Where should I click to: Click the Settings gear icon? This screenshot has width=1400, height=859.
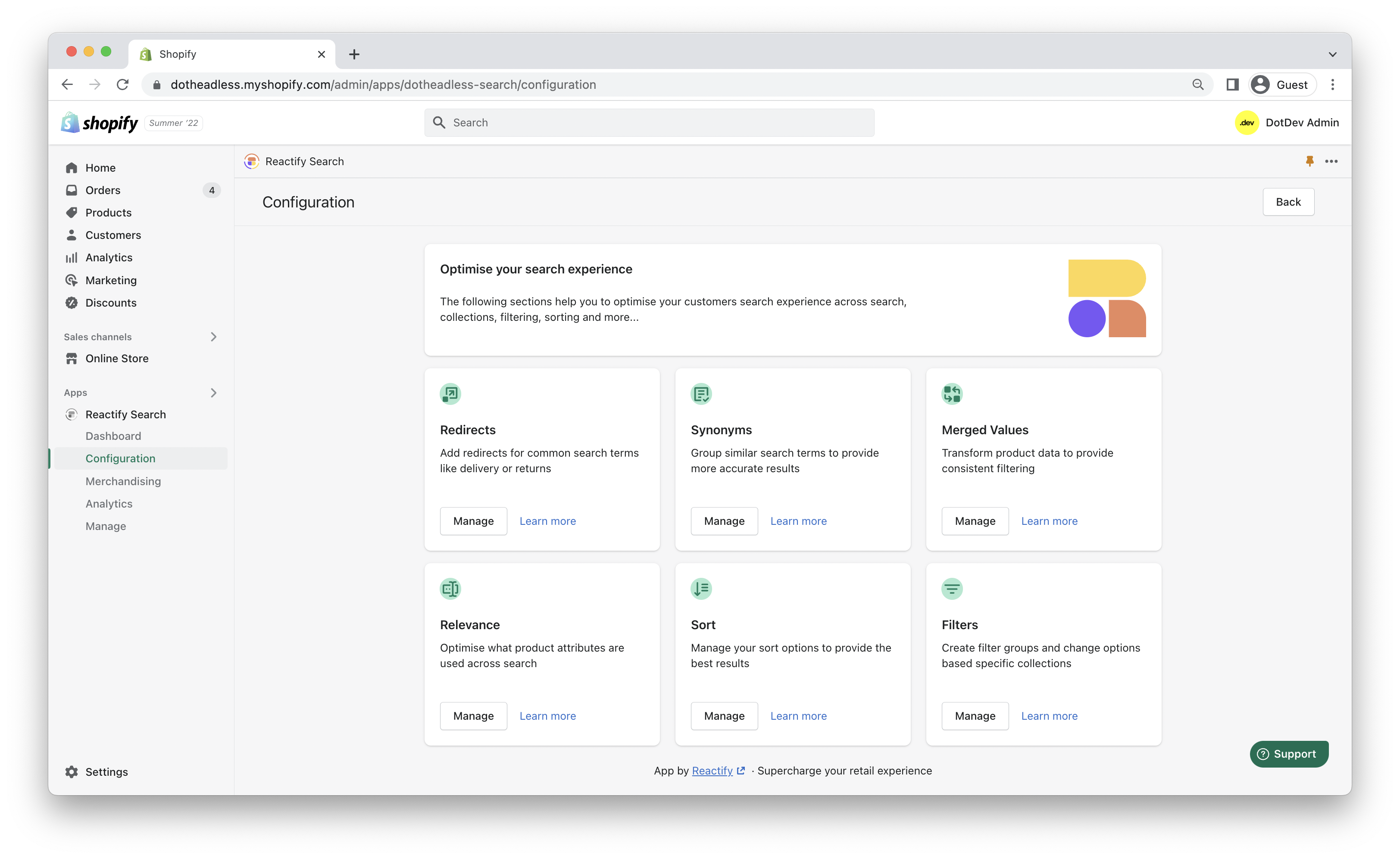pos(71,771)
